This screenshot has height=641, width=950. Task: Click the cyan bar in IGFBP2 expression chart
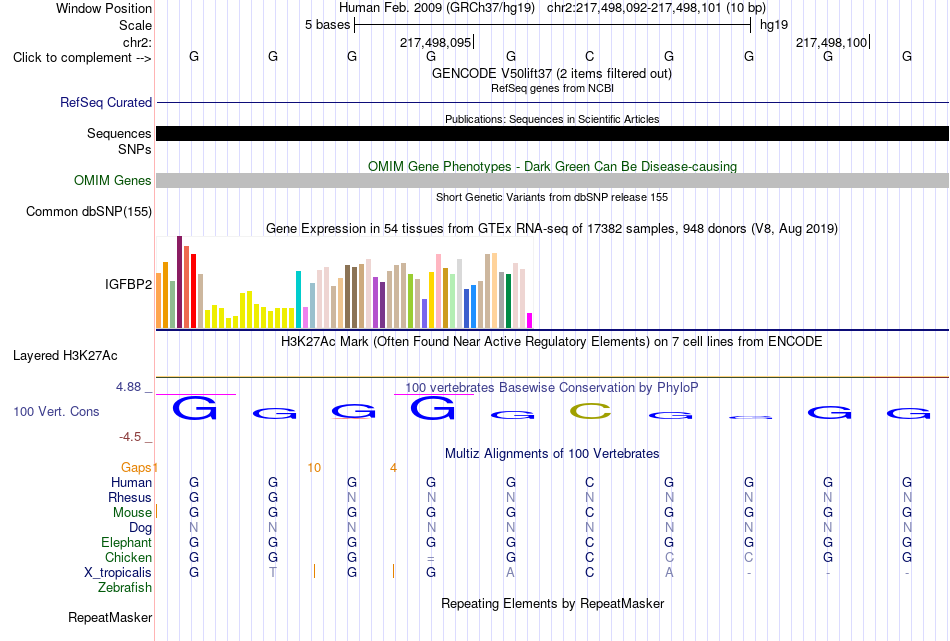pos(298,300)
